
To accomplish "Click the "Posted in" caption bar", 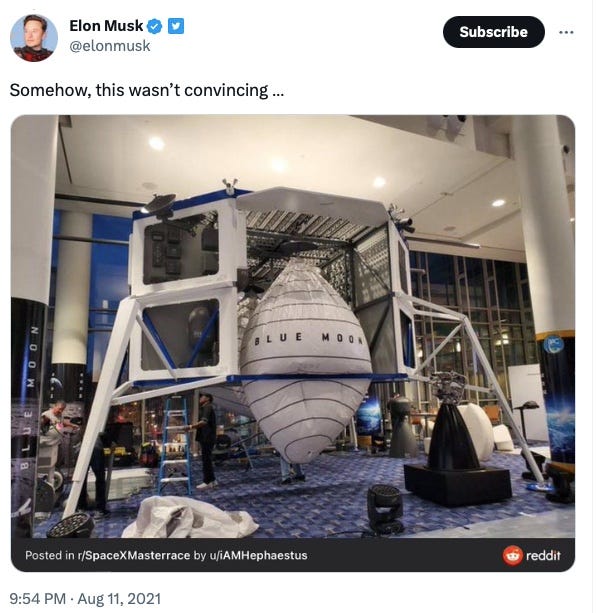I will coord(293,556).
